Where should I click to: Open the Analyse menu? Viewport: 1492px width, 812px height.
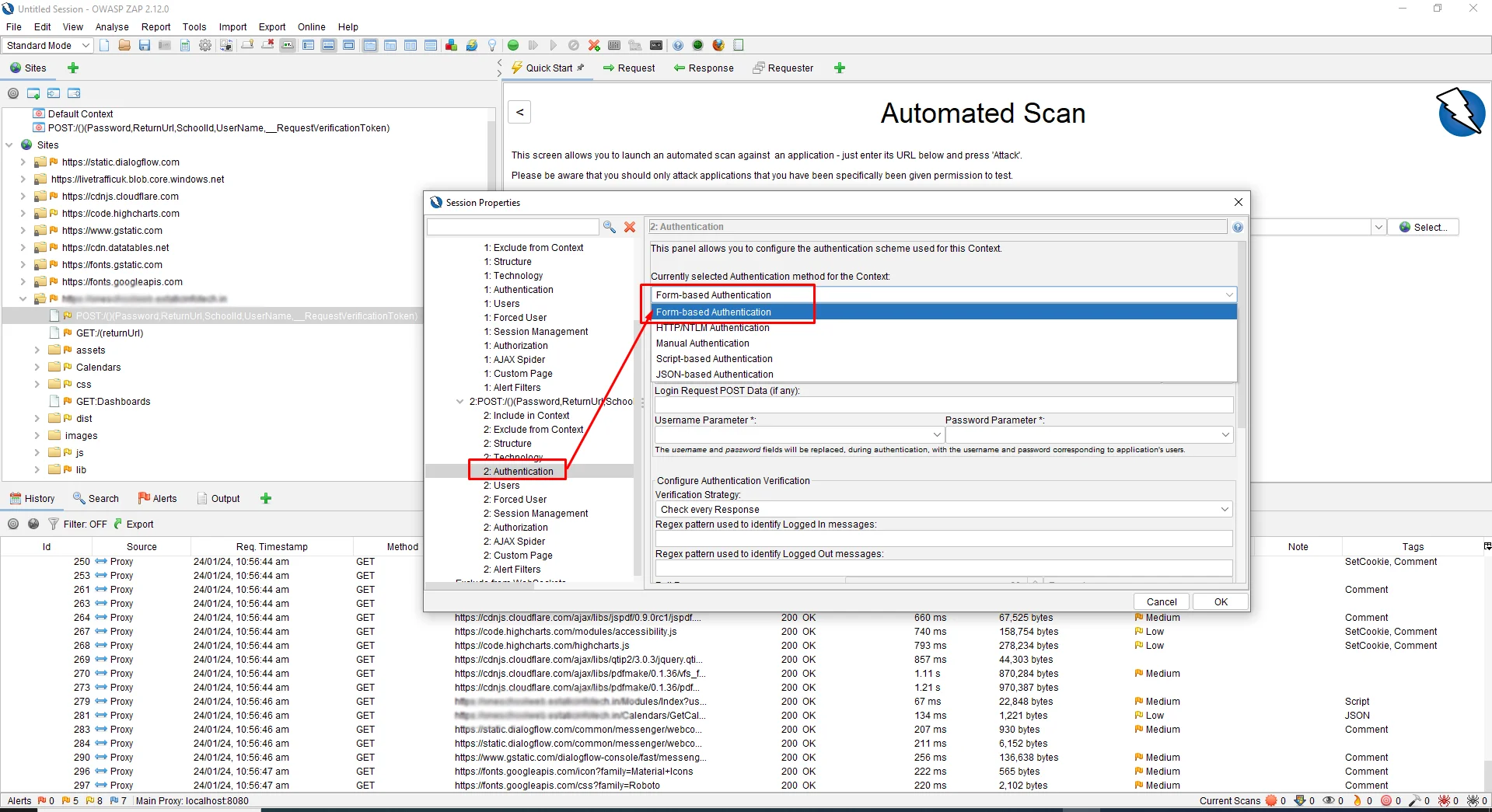(x=111, y=26)
